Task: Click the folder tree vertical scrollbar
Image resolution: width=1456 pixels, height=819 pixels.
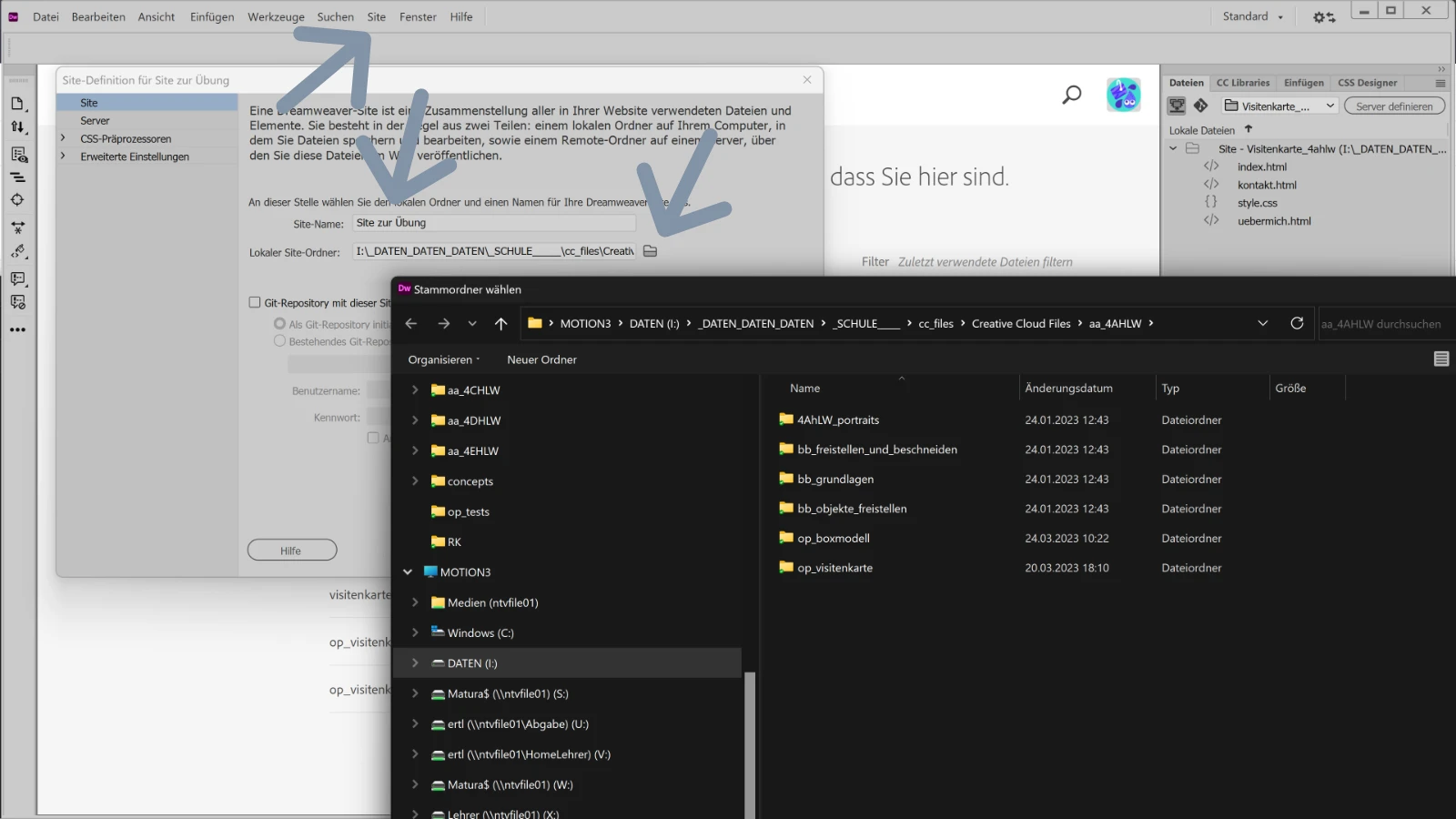Action: tap(750, 744)
